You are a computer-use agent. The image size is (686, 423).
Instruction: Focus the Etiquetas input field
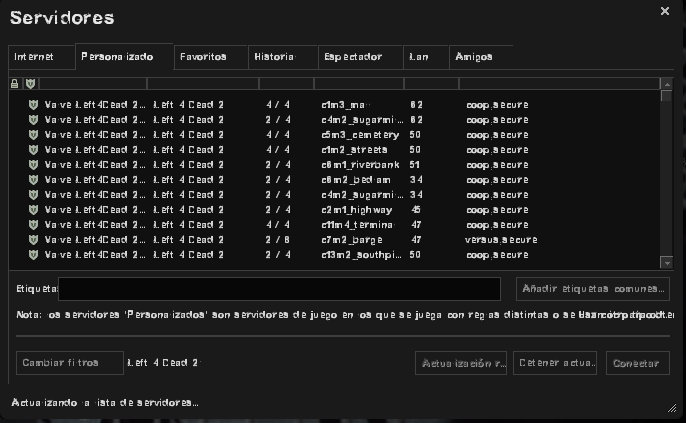pos(279,289)
